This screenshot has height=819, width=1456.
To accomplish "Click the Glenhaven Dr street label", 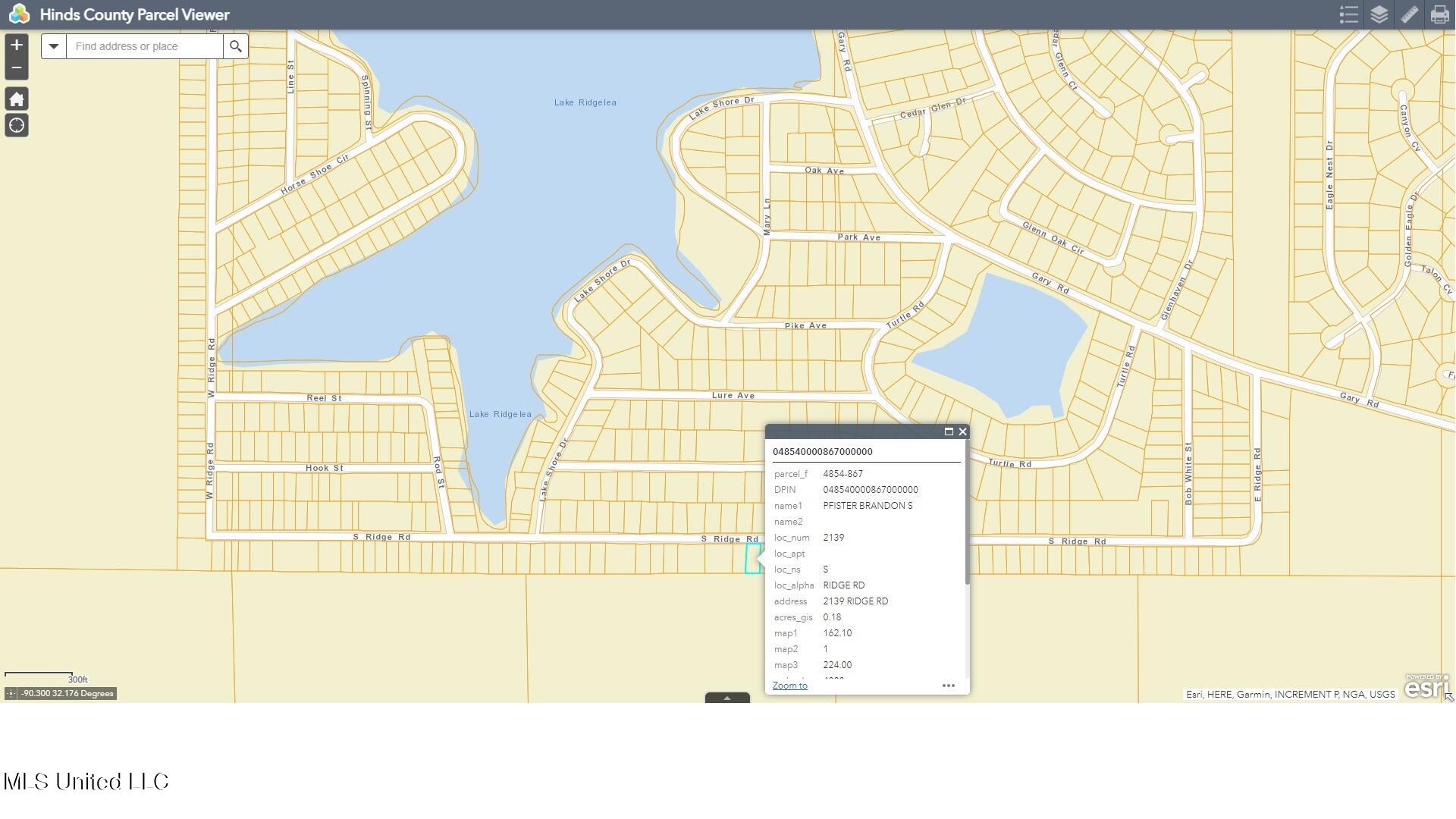I will click(1177, 290).
